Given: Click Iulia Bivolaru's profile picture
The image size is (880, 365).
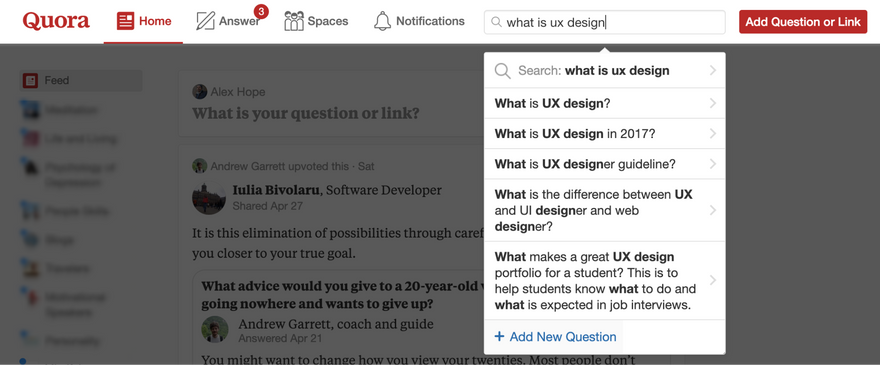Looking at the screenshot, I should 209,198.
